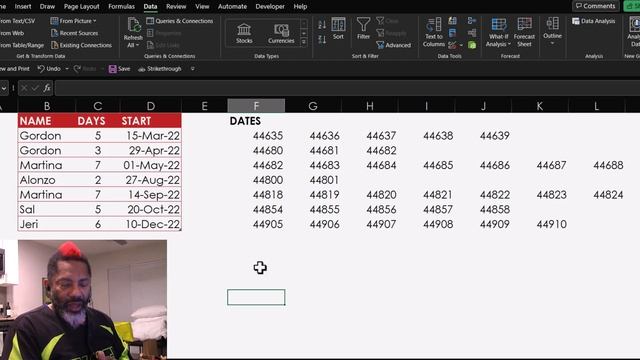Screen dimensions: 640x360
Task: Expand the From Picture dropdown arrow
Action: (95, 21)
